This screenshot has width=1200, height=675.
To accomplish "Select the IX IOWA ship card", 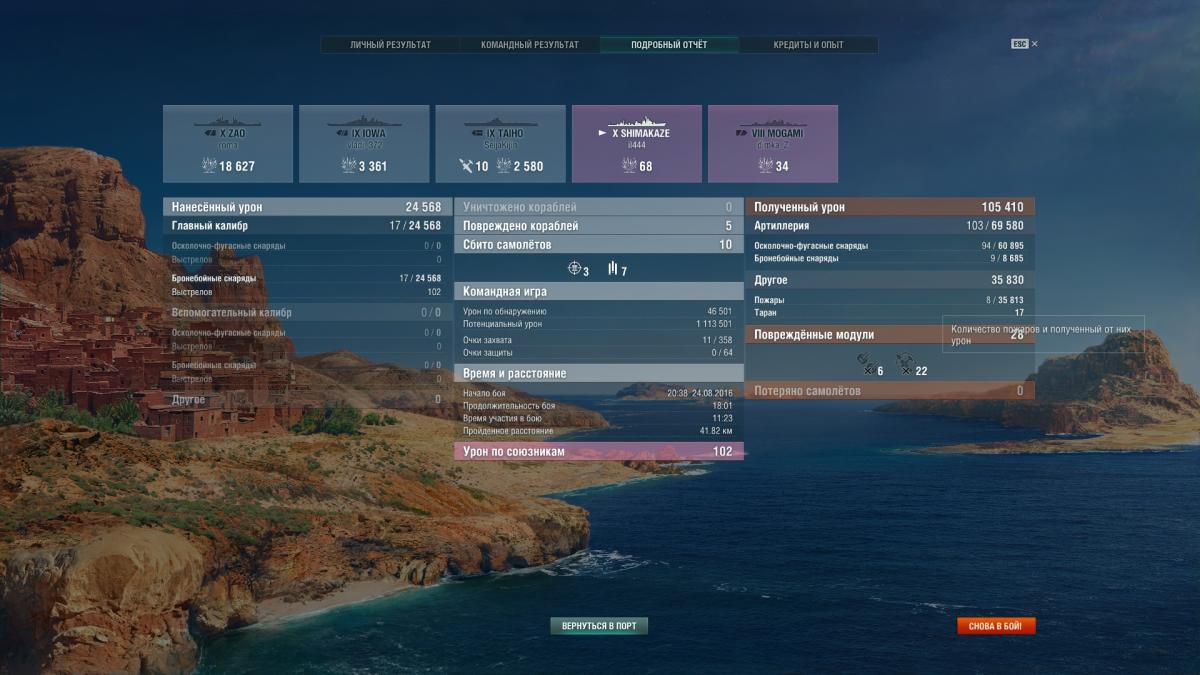I will pyautogui.click(x=364, y=144).
